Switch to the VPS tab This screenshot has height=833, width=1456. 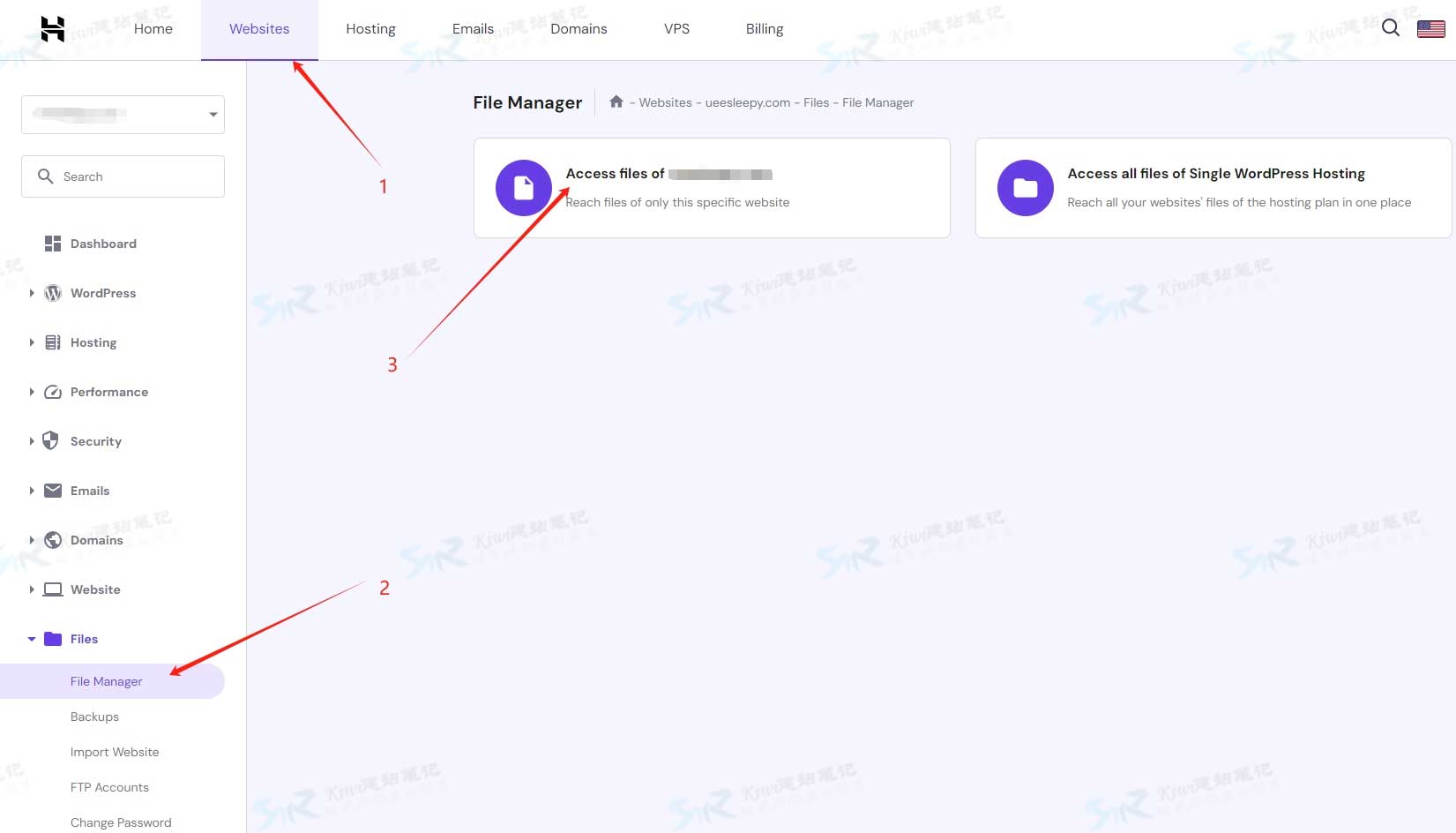[676, 29]
